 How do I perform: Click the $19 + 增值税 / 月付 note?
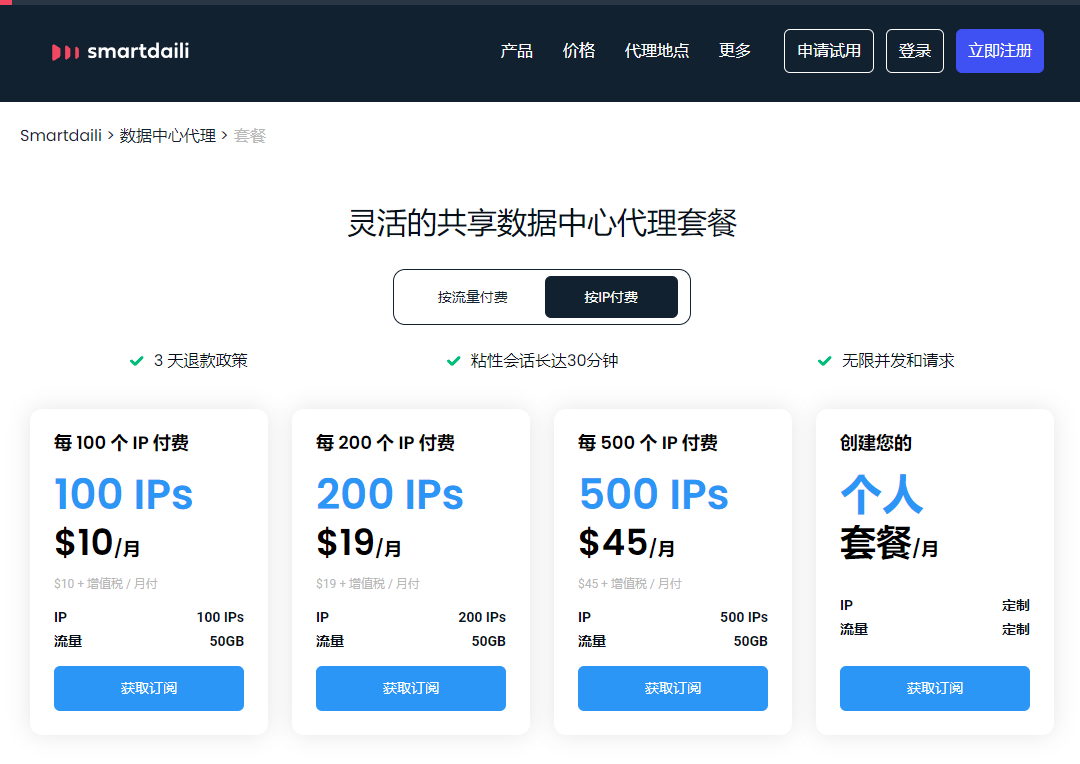tap(368, 584)
